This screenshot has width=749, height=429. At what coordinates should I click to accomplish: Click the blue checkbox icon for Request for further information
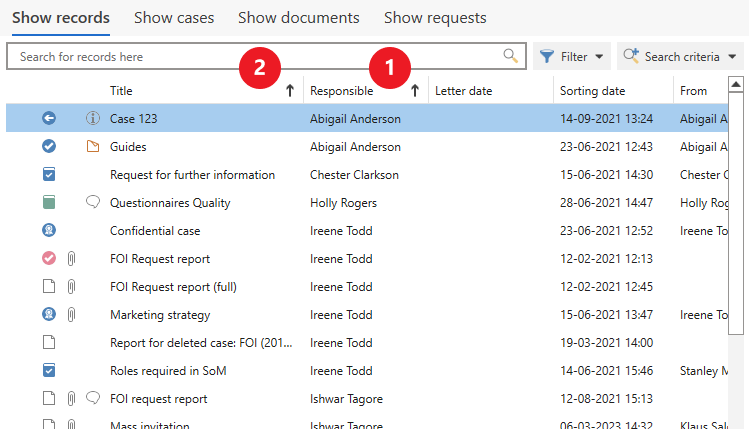coord(49,175)
